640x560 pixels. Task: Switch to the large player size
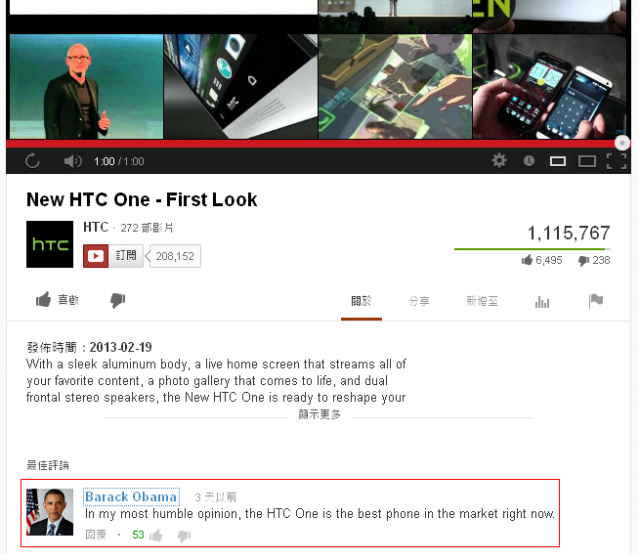[x=587, y=162]
